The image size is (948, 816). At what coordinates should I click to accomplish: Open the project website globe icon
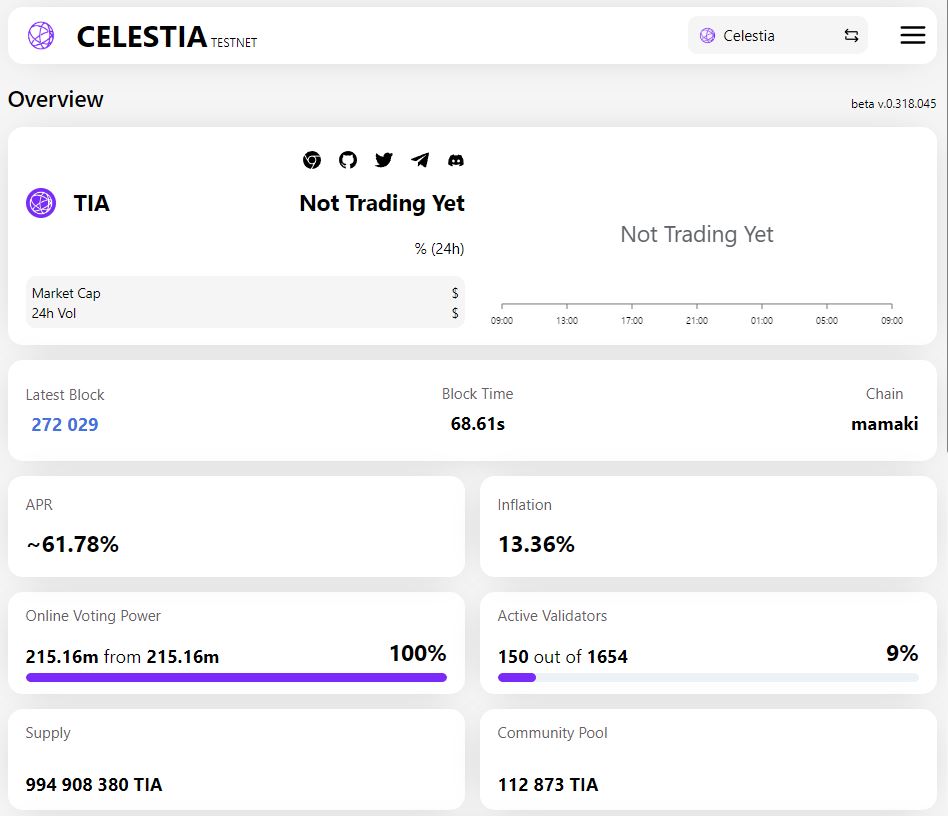pyautogui.click(x=312, y=160)
